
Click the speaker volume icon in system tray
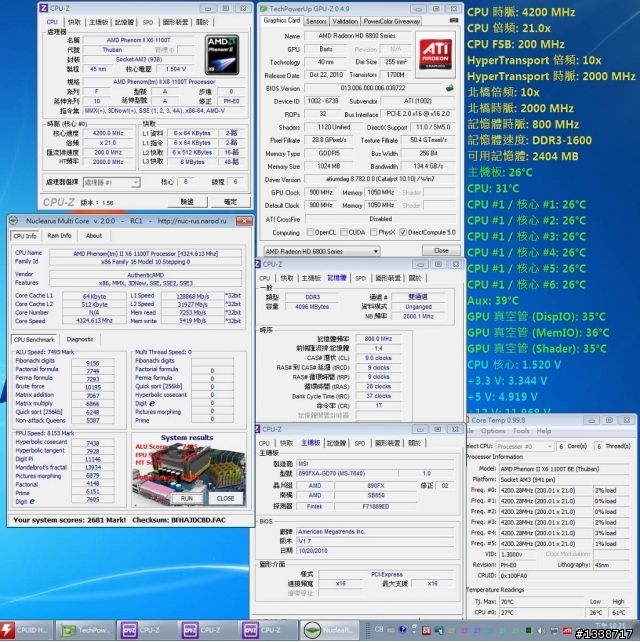tap(540, 631)
